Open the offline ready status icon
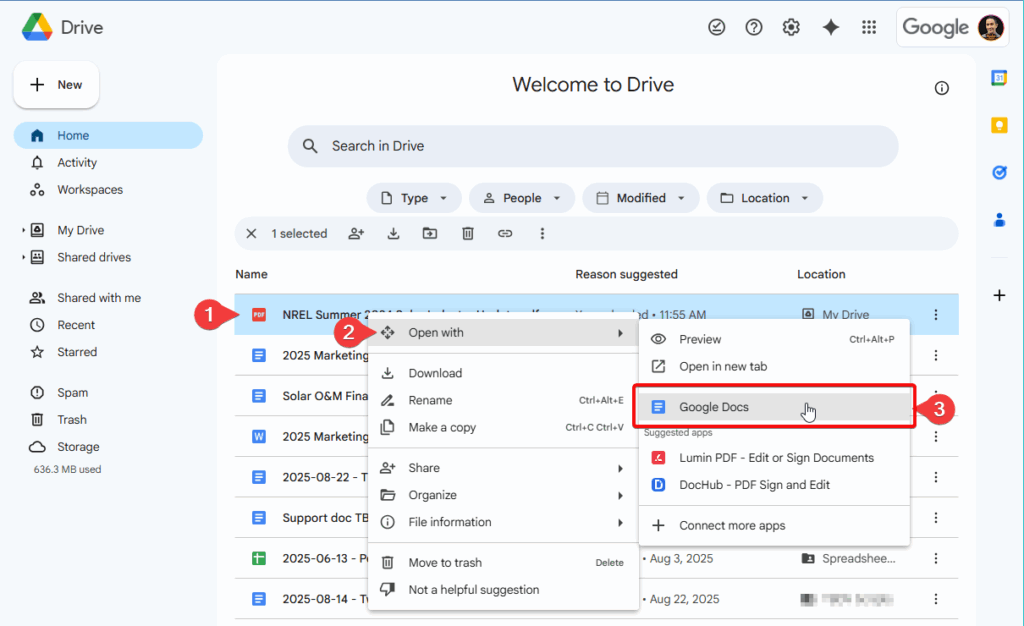 click(x=716, y=27)
